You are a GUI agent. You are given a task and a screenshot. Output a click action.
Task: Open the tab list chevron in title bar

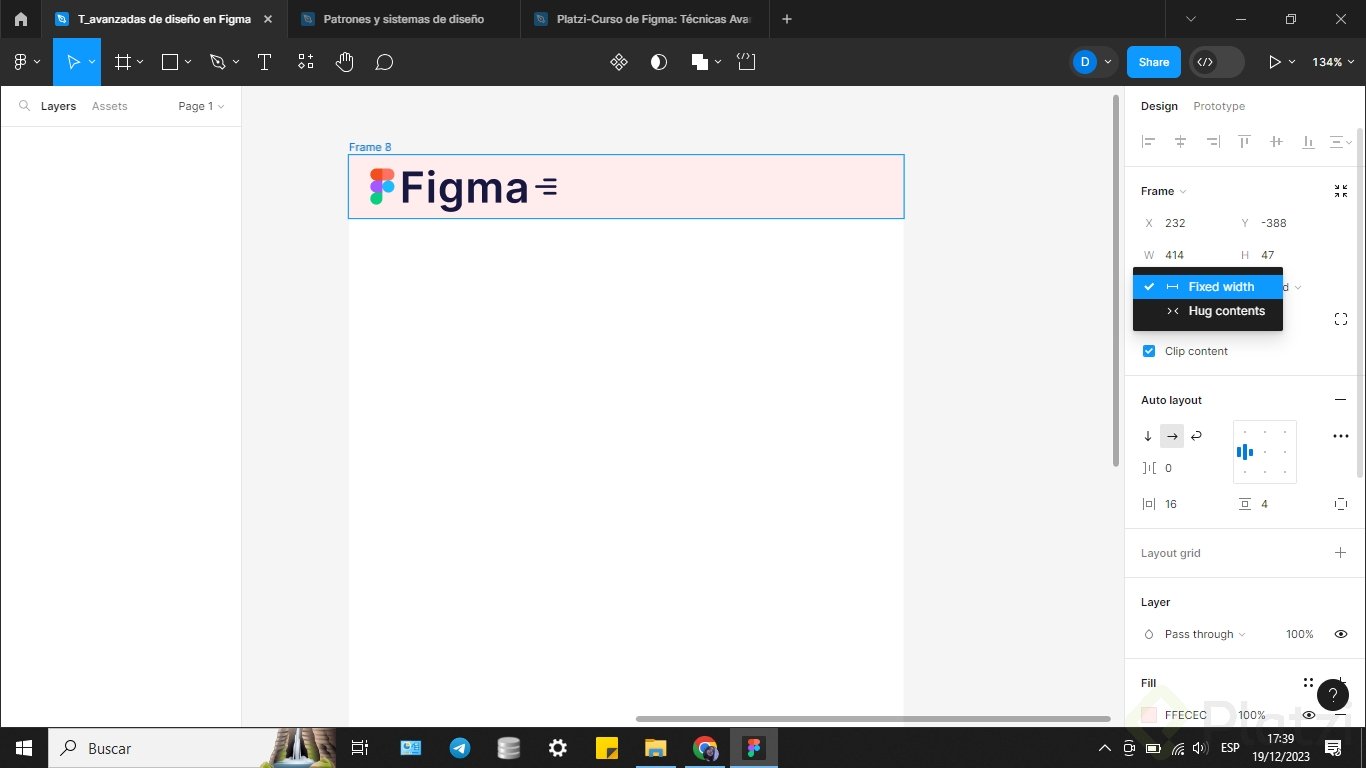[1190, 19]
